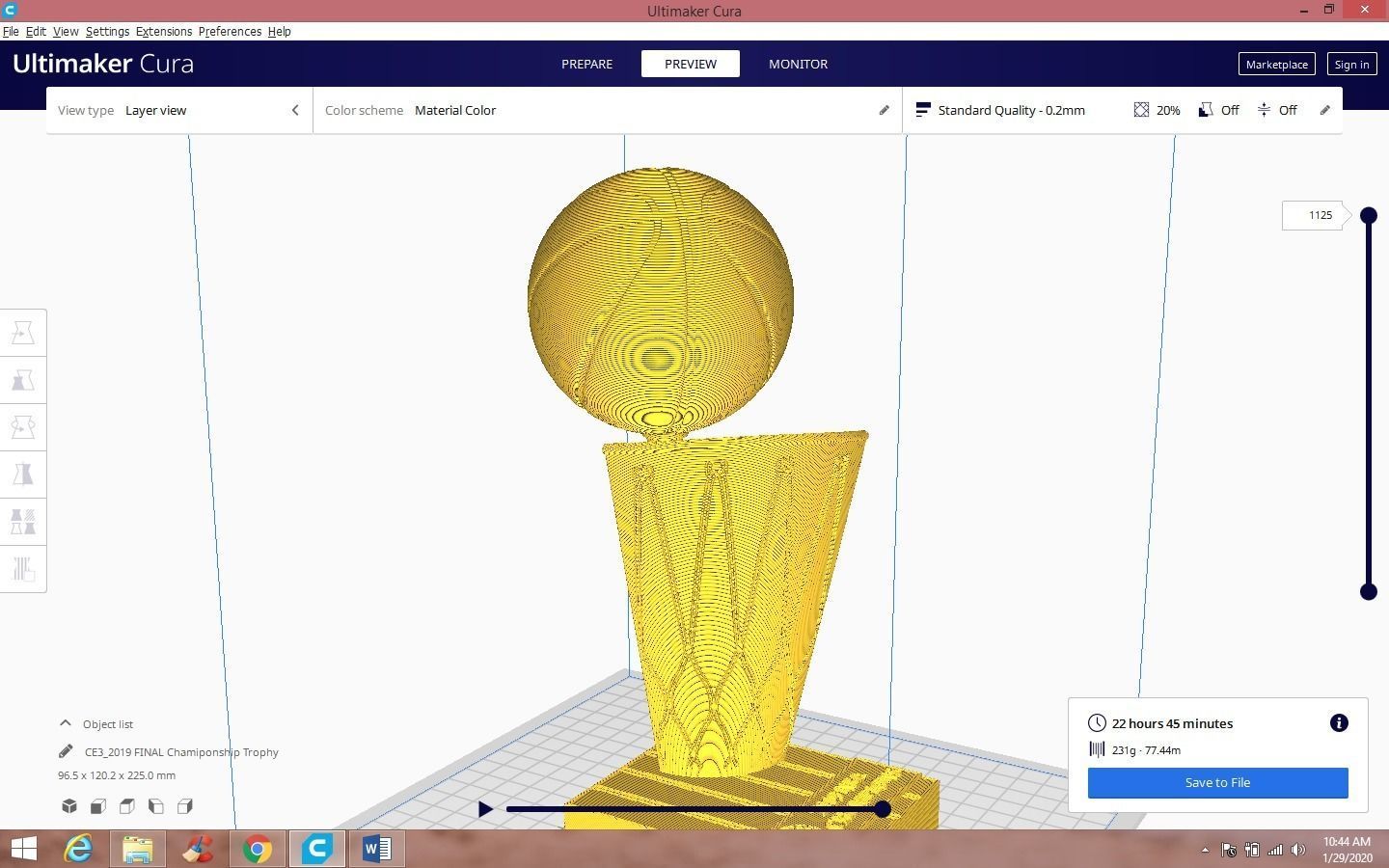Click the 231g · 77.44m material usage
Screen dimensions: 1389x868
[1146, 749]
